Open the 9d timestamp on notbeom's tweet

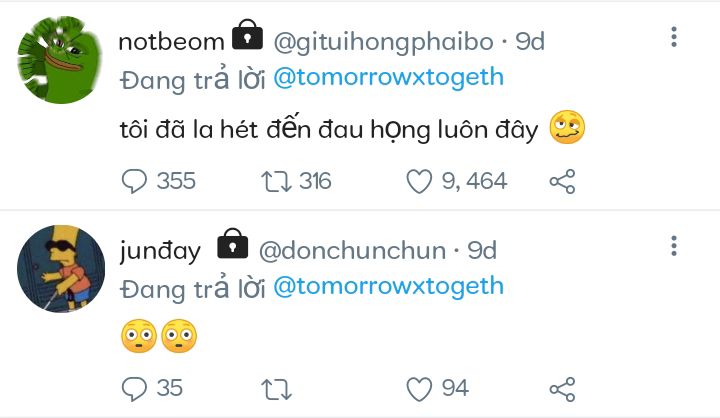click(x=530, y=41)
